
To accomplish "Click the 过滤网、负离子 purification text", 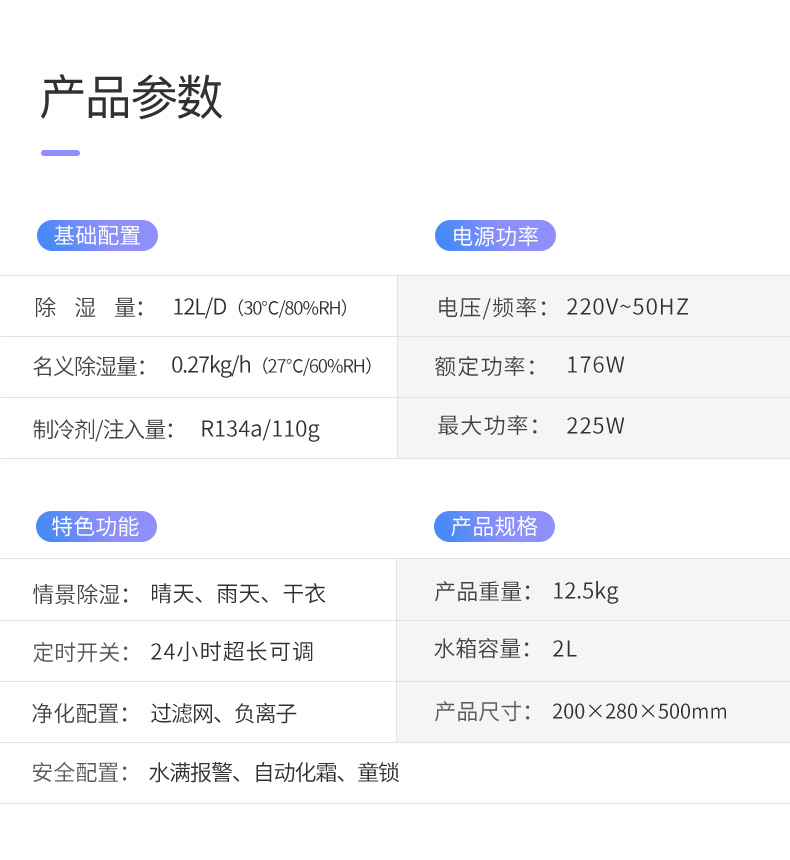I will 223,714.
